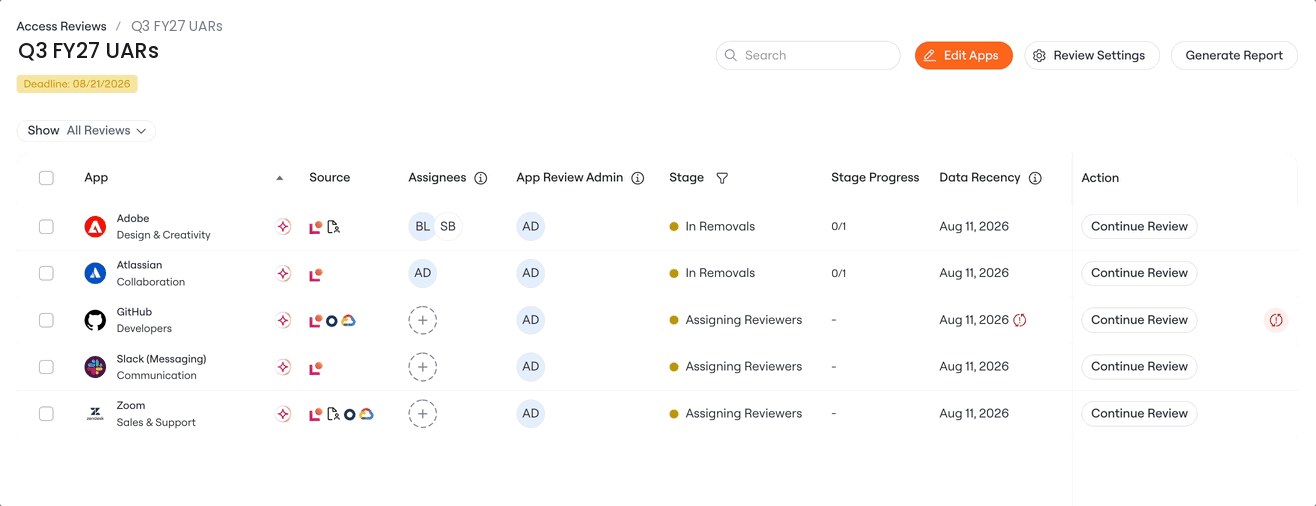The height and width of the screenshot is (506, 1316).
Task: Click the Lumos source icon in Atlassian row
Action: [316, 274]
